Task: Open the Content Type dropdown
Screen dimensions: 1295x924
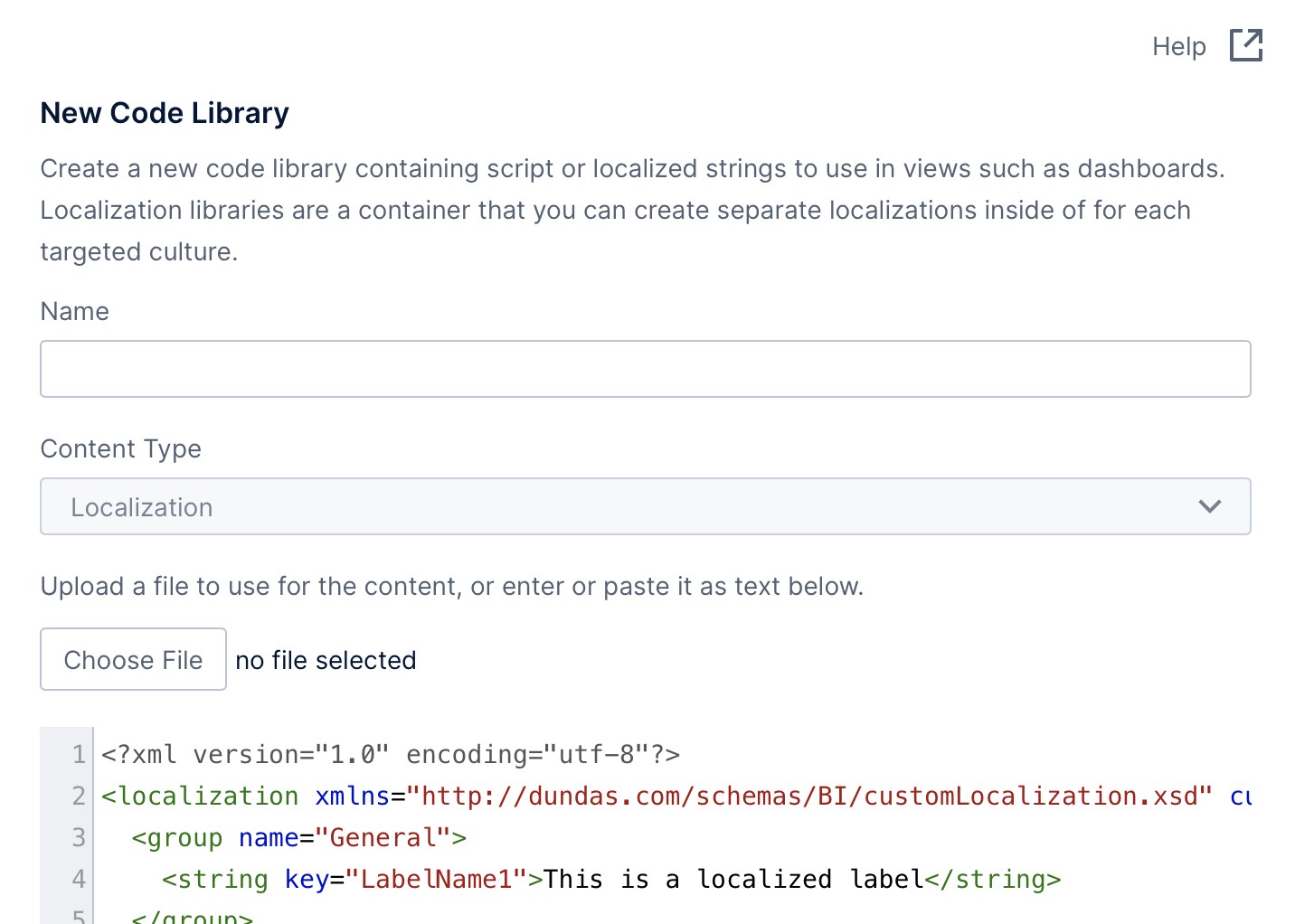Action: coord(645,506)
